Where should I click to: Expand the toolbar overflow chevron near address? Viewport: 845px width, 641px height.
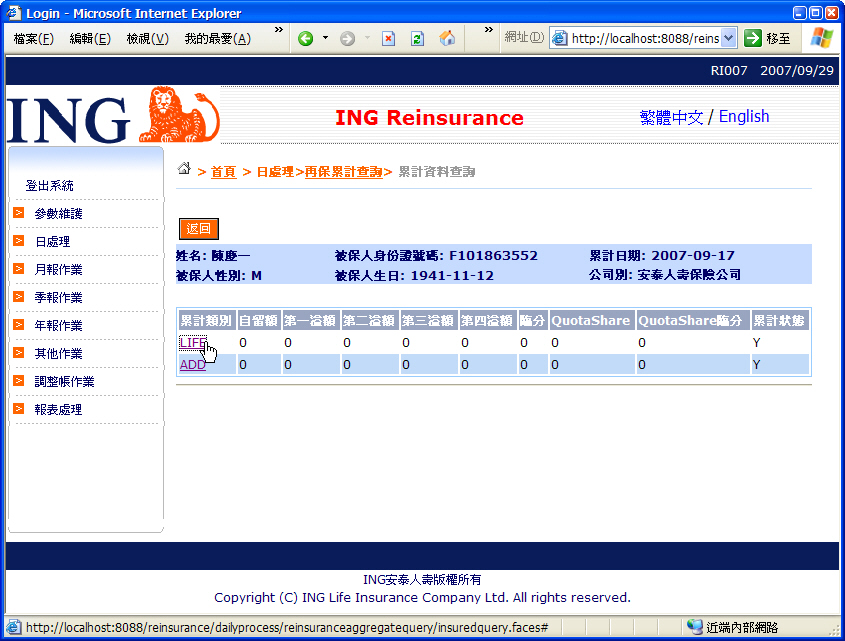tap(488, 30)
